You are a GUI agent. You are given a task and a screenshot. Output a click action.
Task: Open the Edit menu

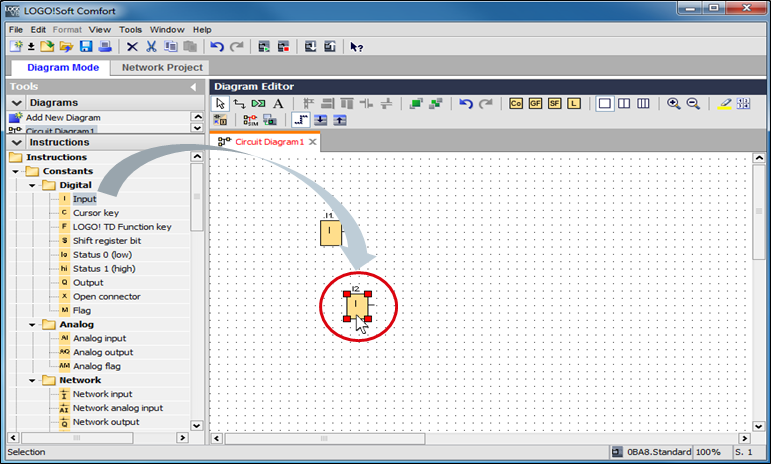click(x=38, y=29)
